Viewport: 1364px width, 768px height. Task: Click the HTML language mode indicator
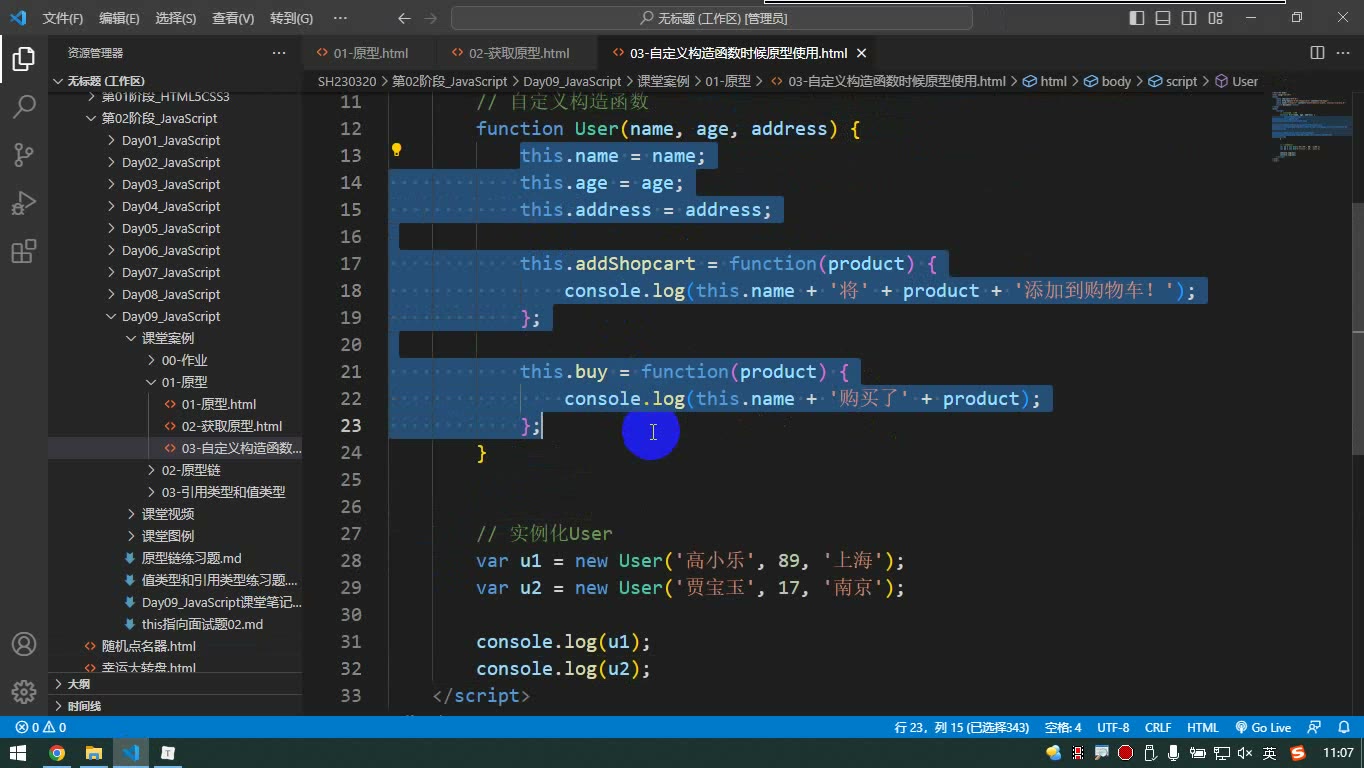coord(1202,728)
